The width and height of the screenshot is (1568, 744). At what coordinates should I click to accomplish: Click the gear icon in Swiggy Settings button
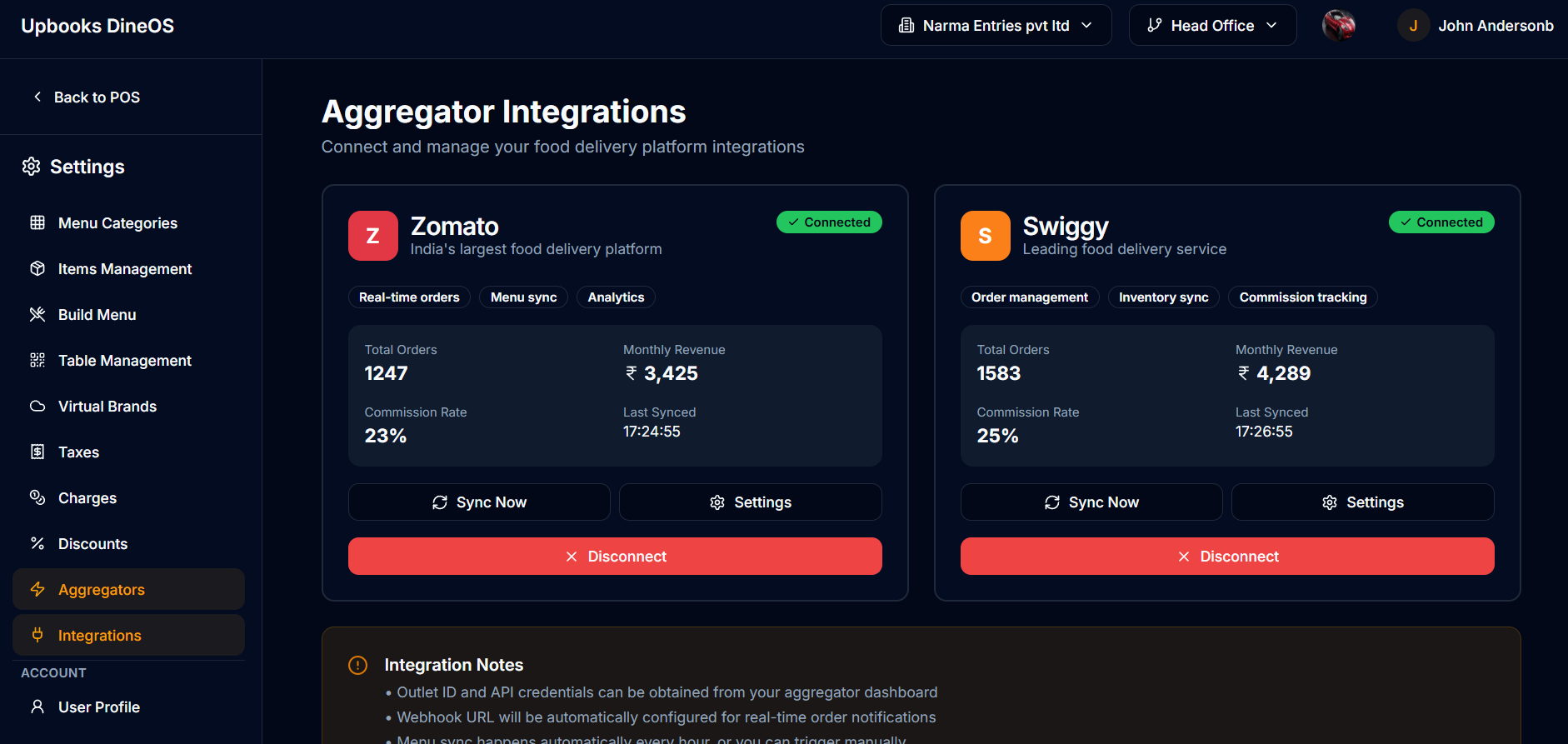(1330, 502)
